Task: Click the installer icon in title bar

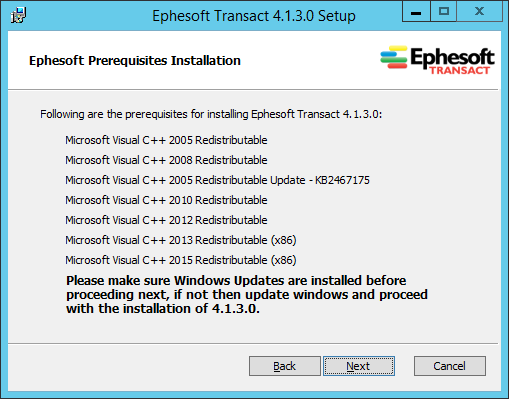Action: 18,15
